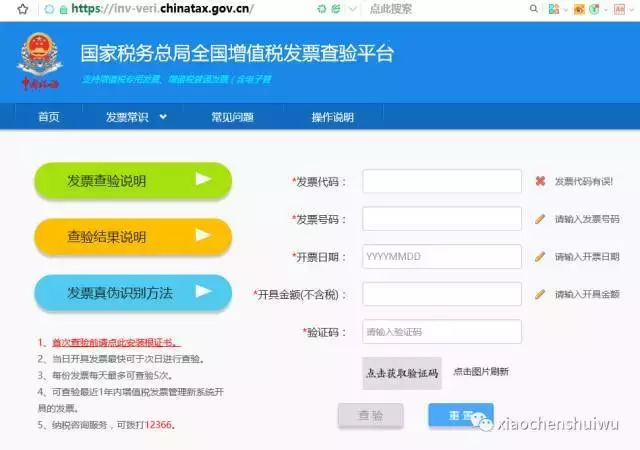Open the 发票常识 menu item
Viewport: 640px width, 450px height.
[x=127, y=117]
